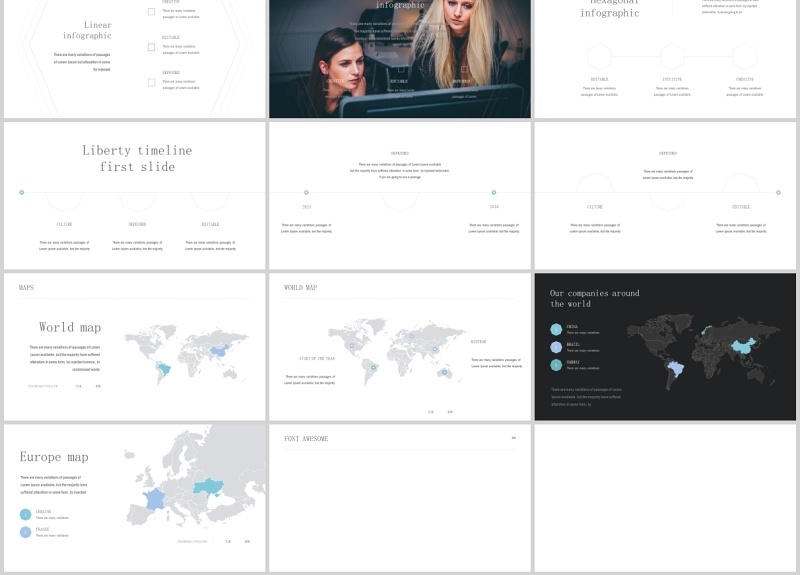The width and height of the screenshot is (800, 575).
Task: Click the 'Europe map' slide title
Action: 54,457
